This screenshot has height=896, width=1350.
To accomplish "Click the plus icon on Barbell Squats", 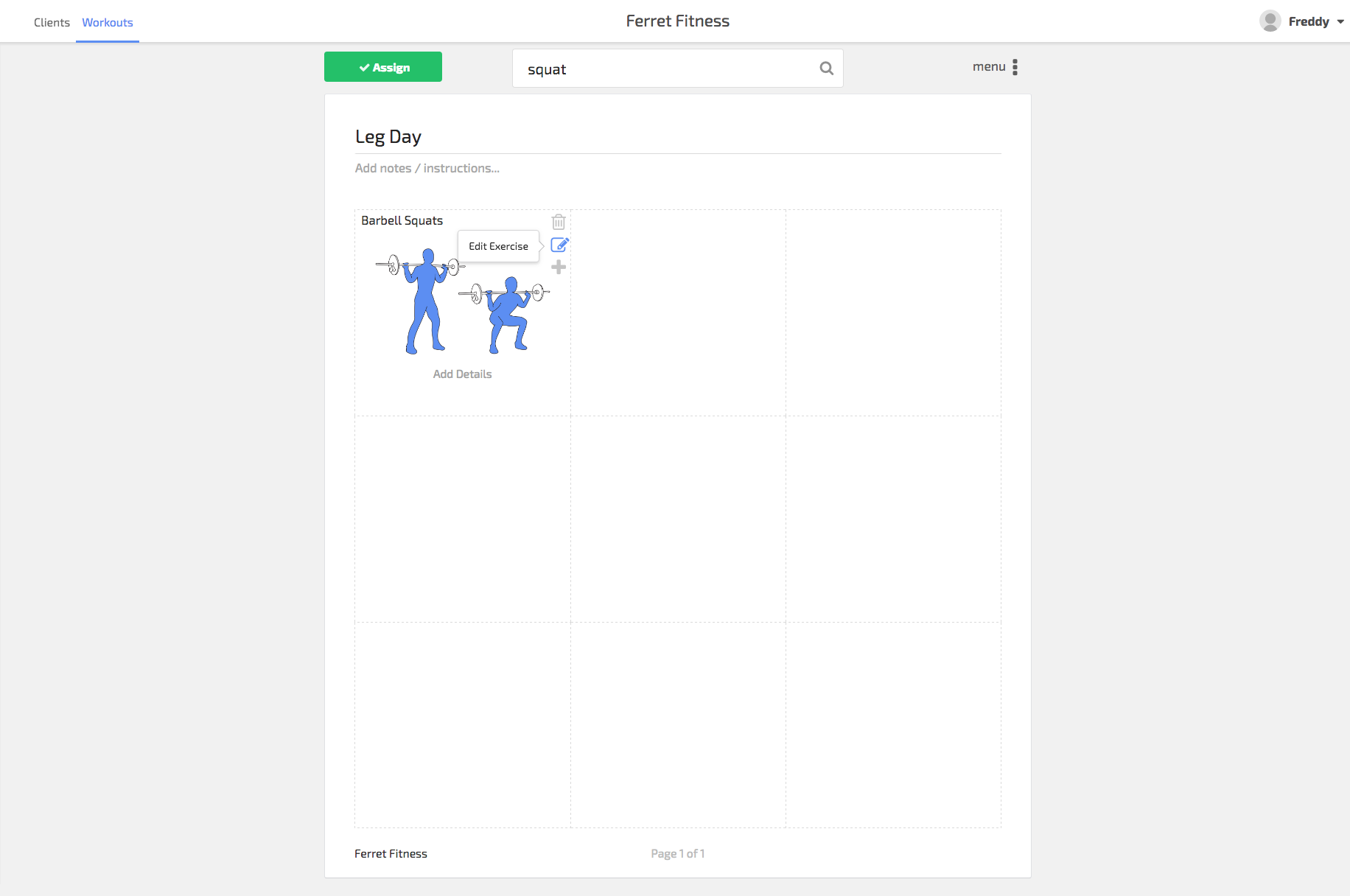I will [x=559, y=267].
